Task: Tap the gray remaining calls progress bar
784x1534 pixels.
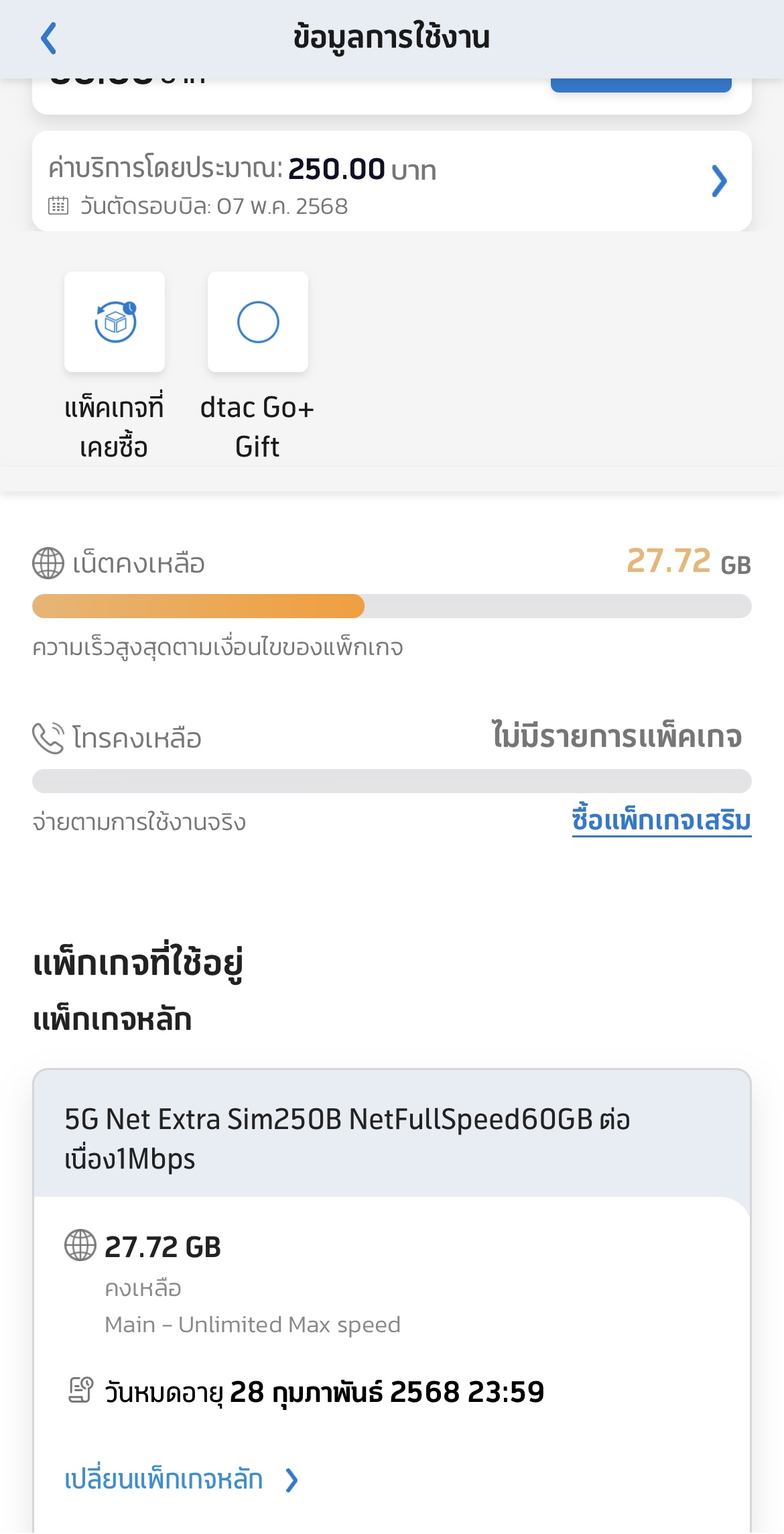Action: 392,781
